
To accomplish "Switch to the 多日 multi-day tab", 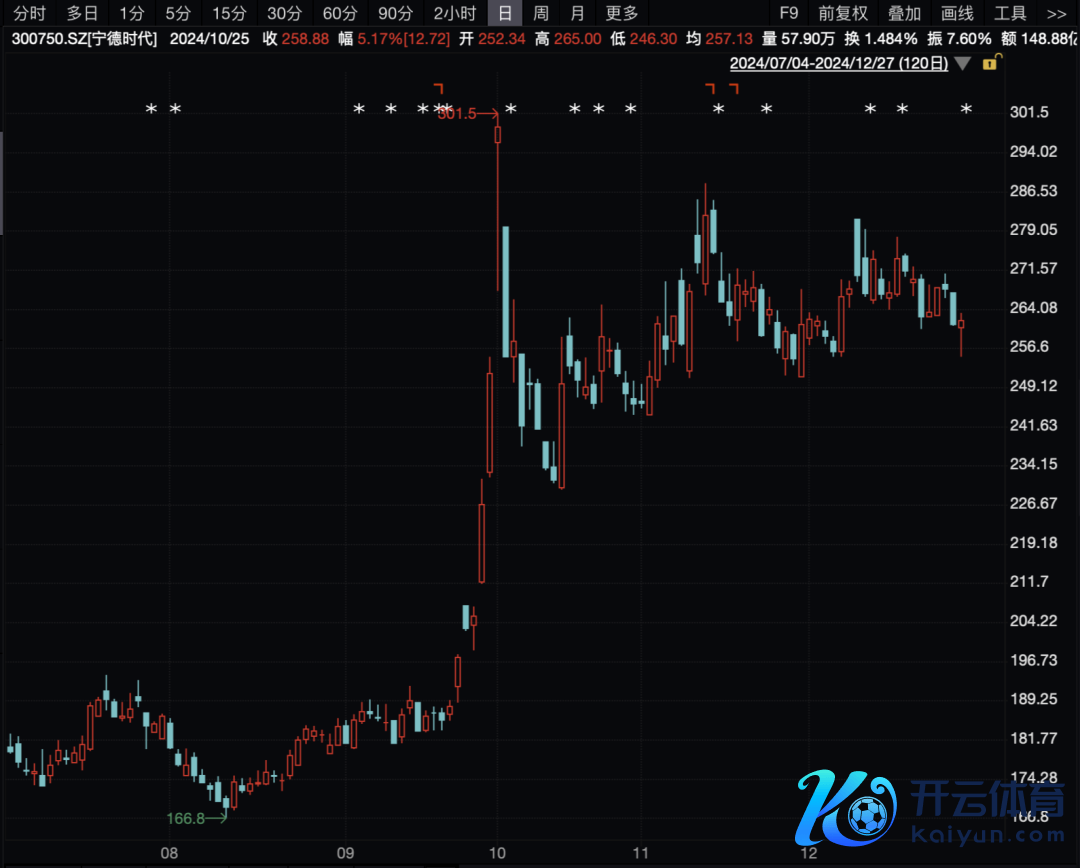I will point(83,13).
